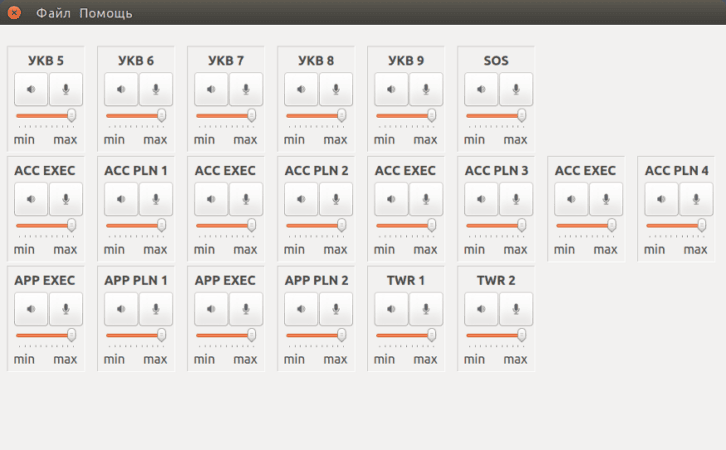Click the APP PLN 2 volume slider
726x450 pixels.
point(316,335)
